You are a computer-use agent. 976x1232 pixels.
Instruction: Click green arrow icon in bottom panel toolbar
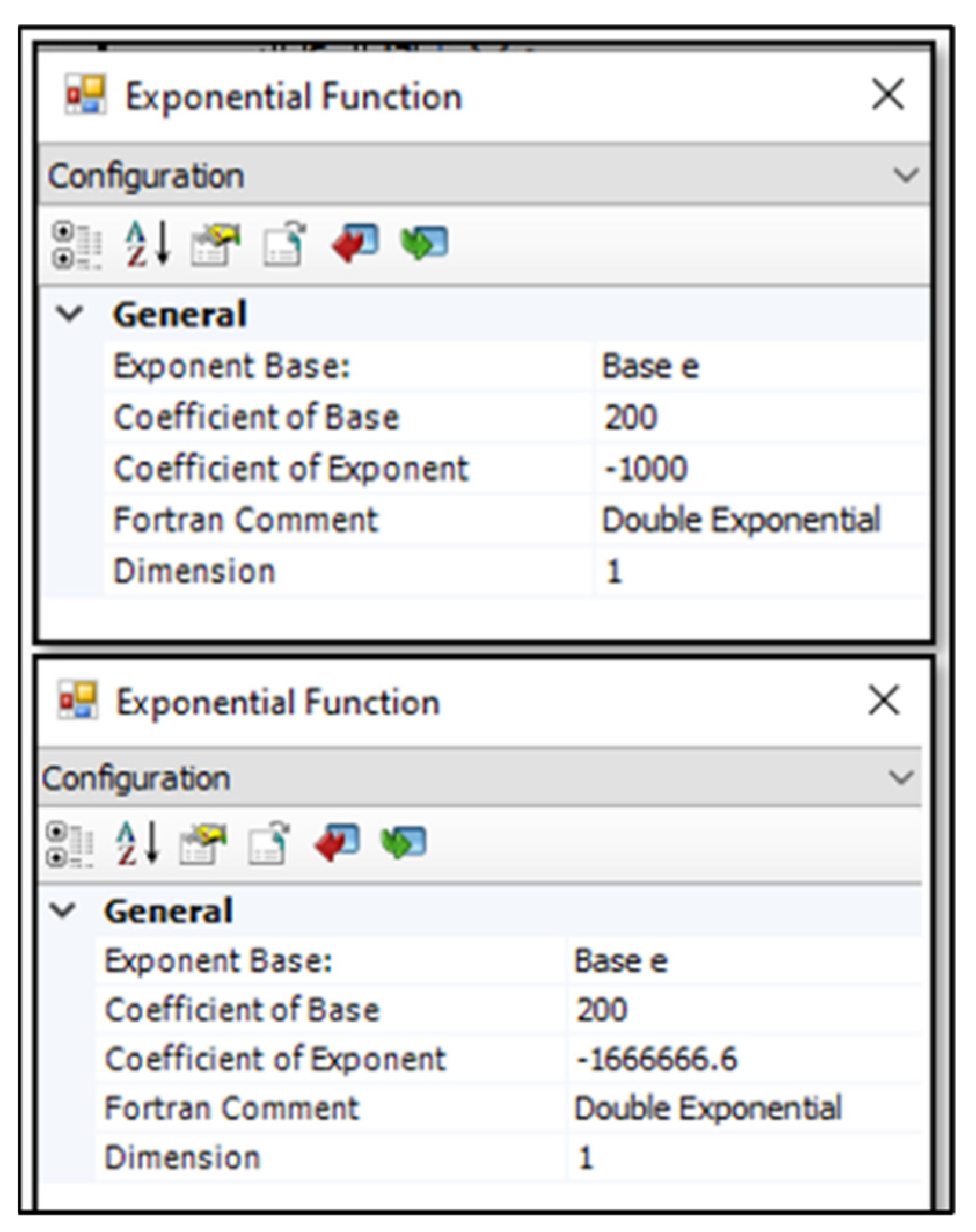click(404, 842)
